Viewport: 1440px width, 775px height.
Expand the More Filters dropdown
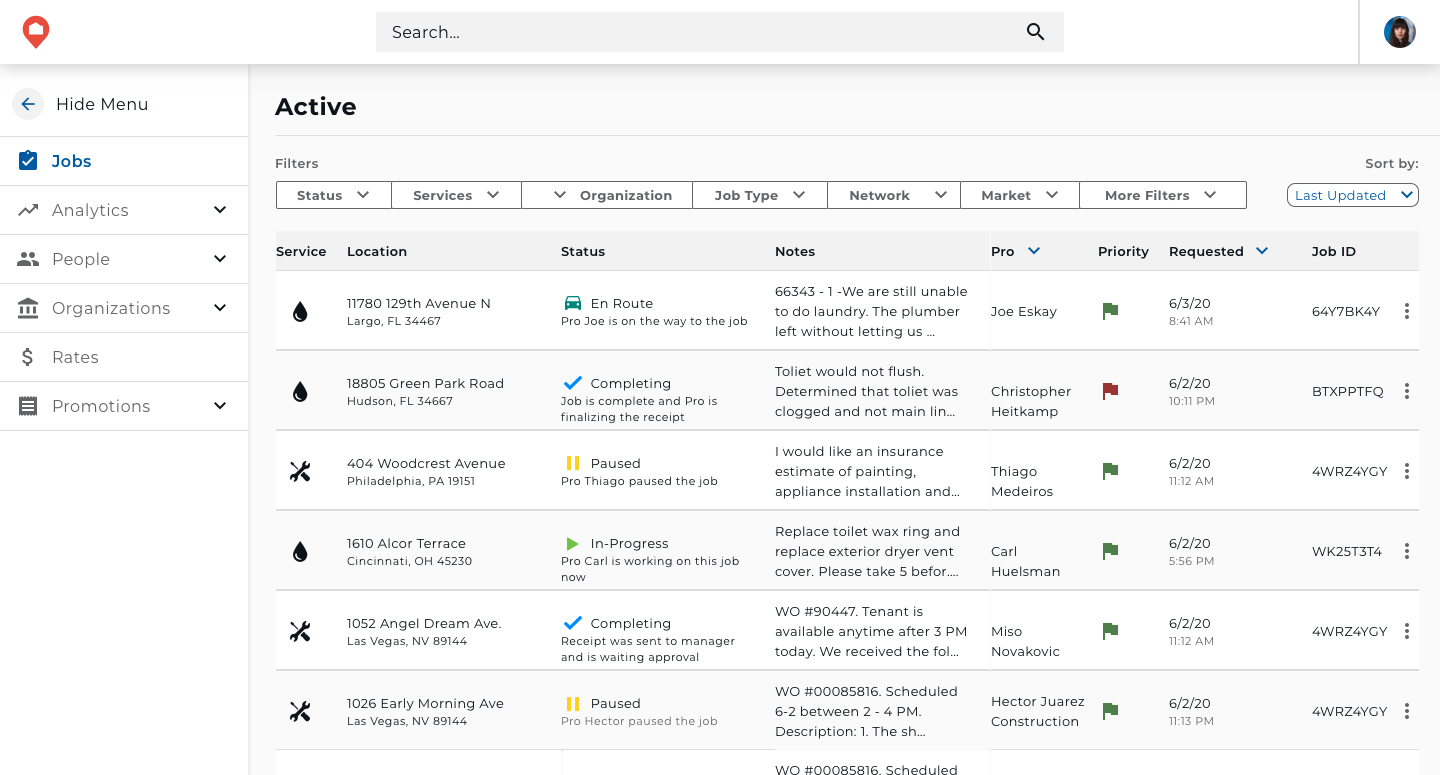click(1162, 195)
